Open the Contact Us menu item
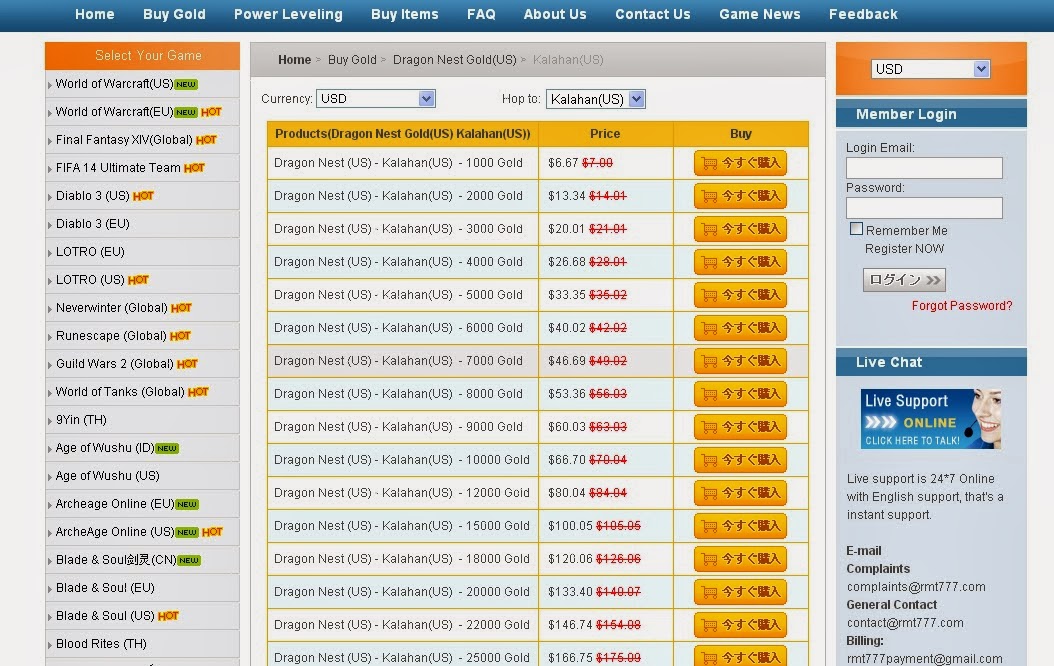The width and height of the screenshot is (1054, 666). coord(653,14)
